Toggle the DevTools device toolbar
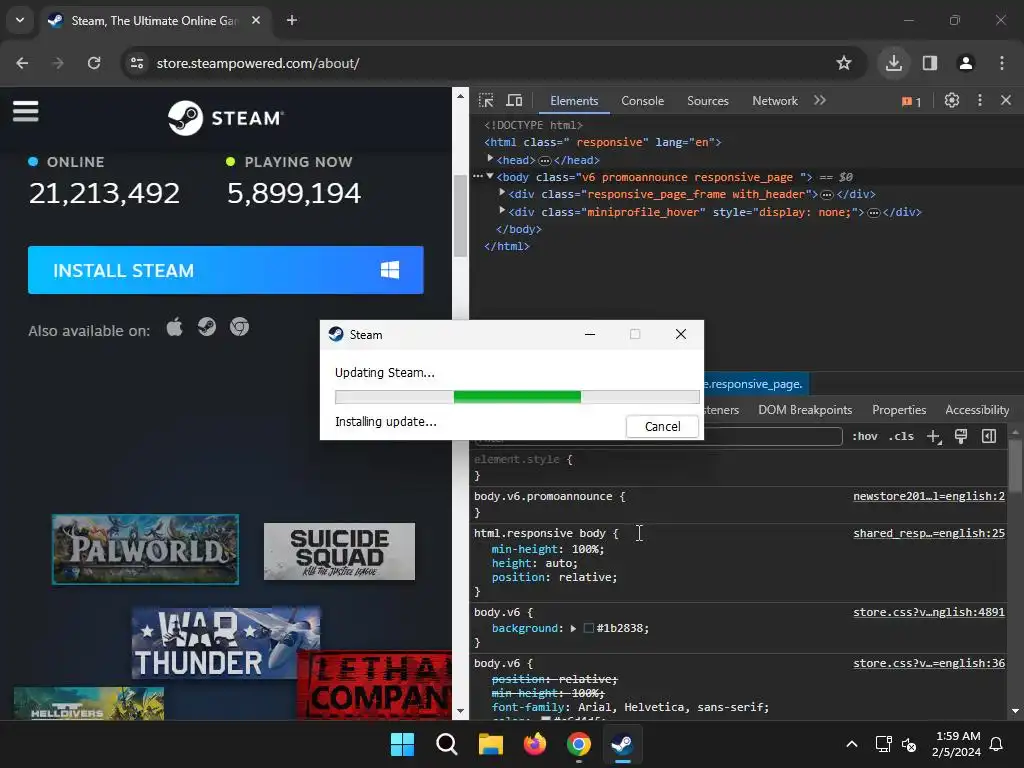The width and height of the screenshot is (1024, 768). coord(515,101)
